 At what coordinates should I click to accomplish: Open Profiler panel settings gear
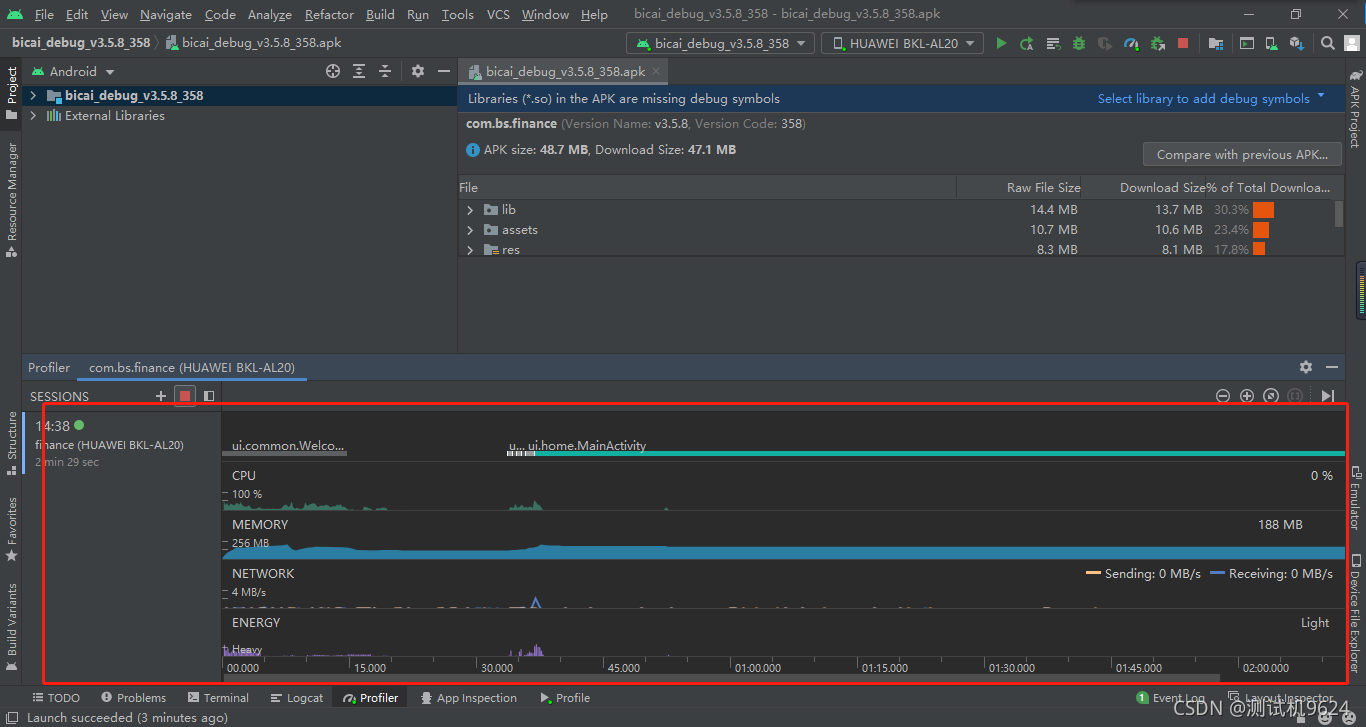click(x=1306, y=367)
